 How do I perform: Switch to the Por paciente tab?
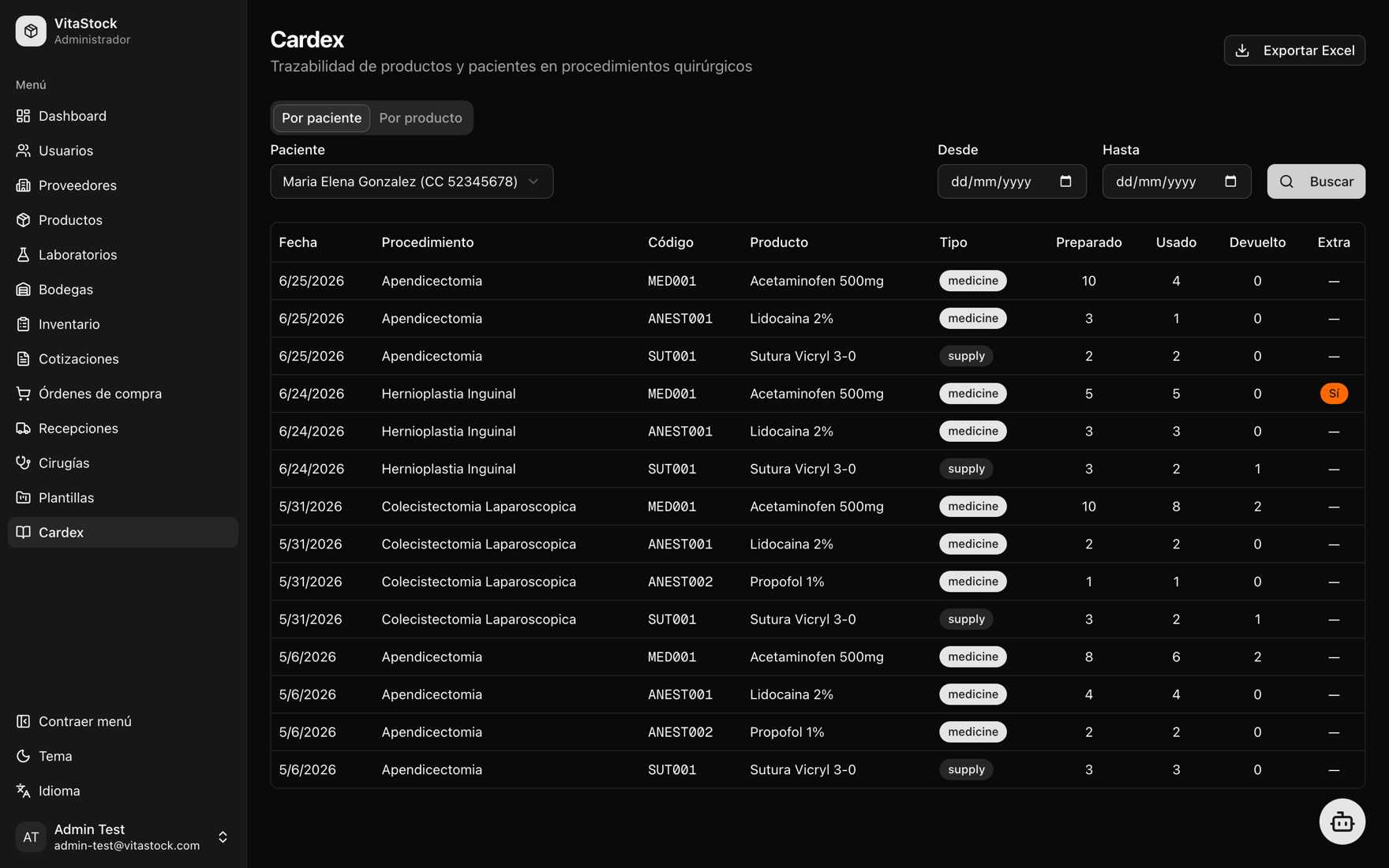point(321,118)
